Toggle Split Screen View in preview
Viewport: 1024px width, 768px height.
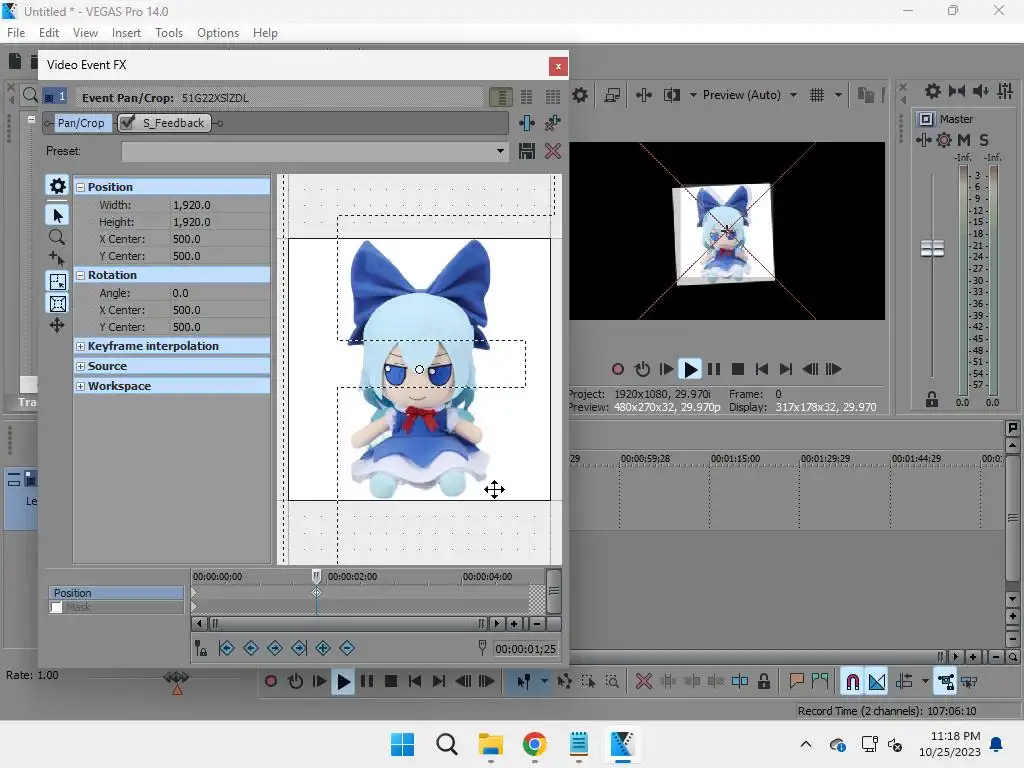[x=671, y=95]
